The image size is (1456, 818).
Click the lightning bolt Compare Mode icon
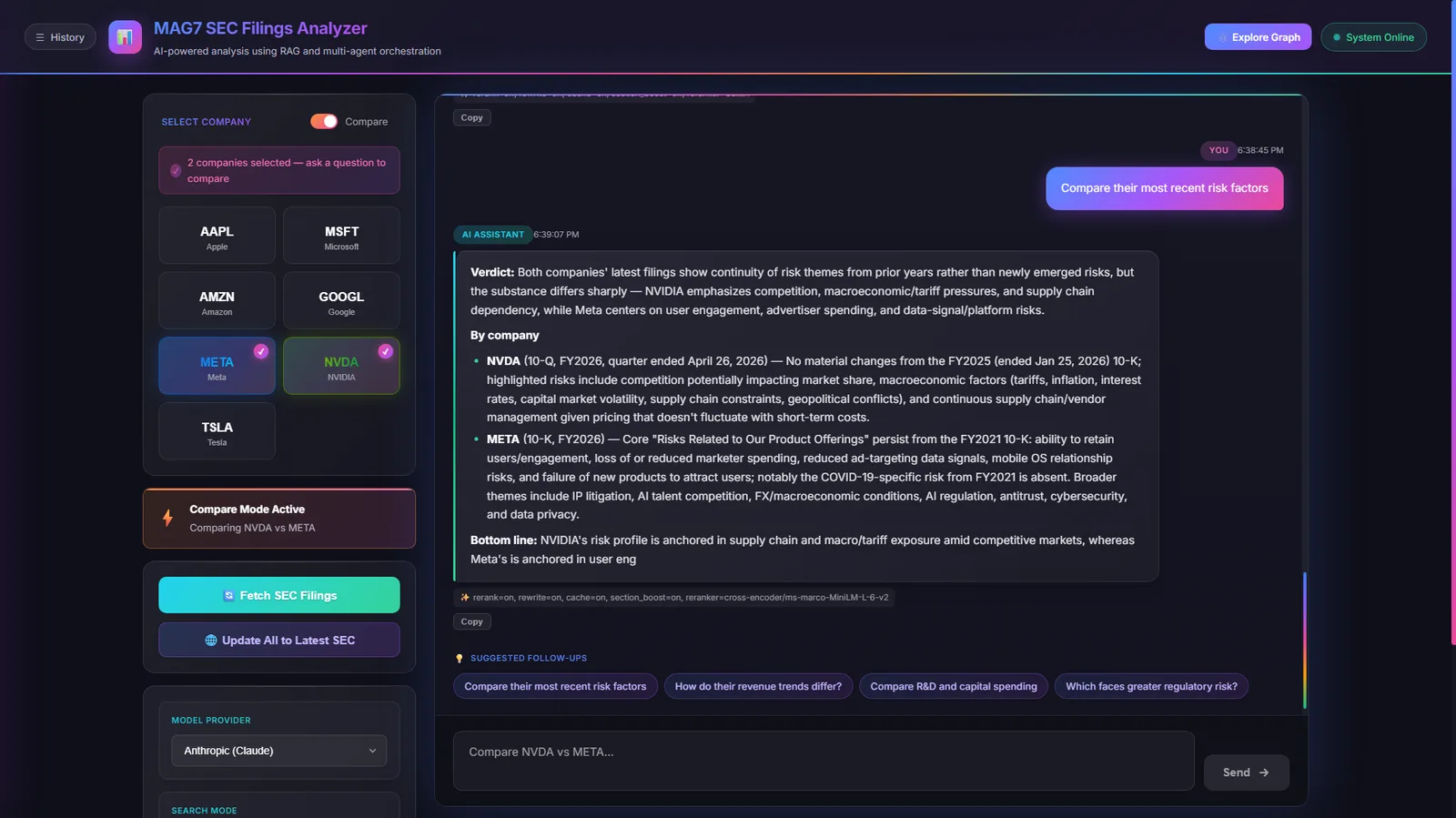pyautogui.click(x=167, y=518)
